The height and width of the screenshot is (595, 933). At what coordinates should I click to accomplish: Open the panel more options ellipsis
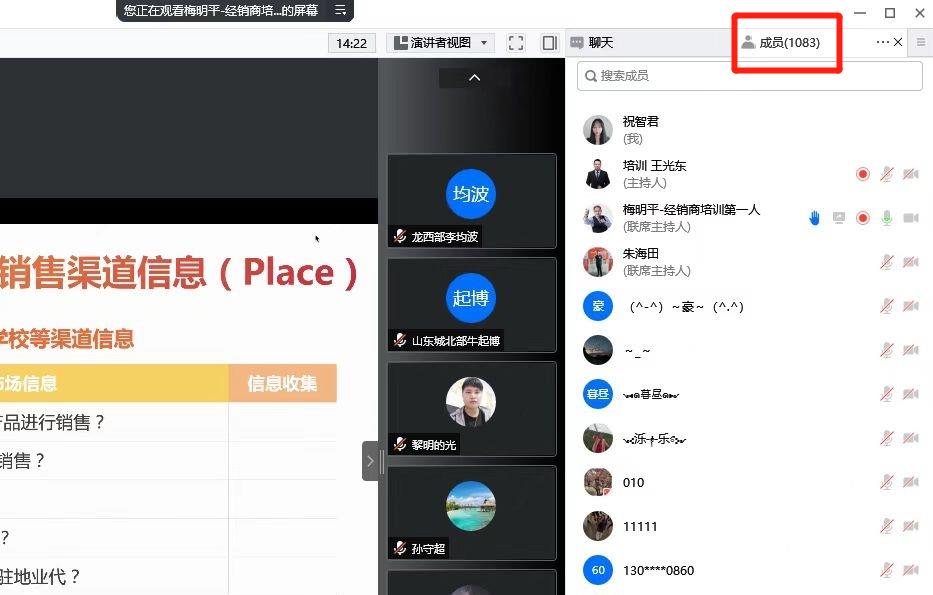pos(882,42)
